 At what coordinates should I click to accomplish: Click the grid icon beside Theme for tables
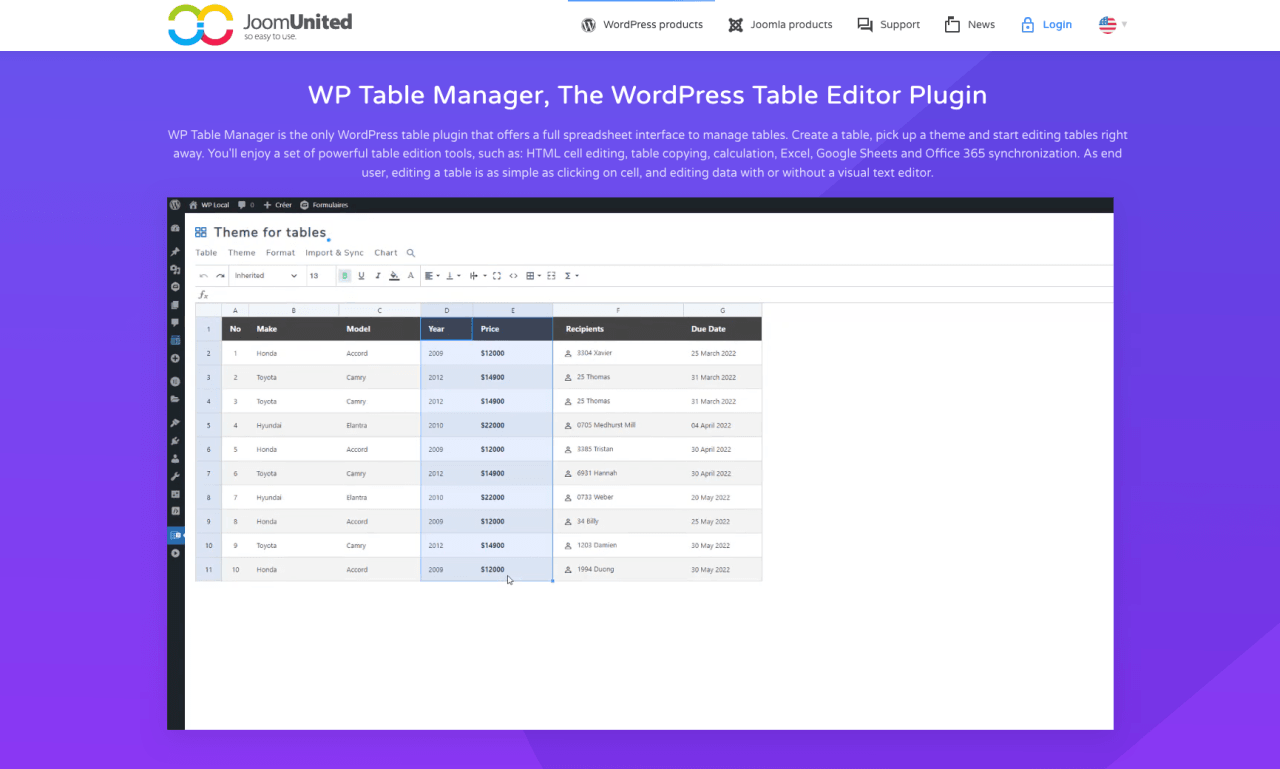click(x=201, y=232)
